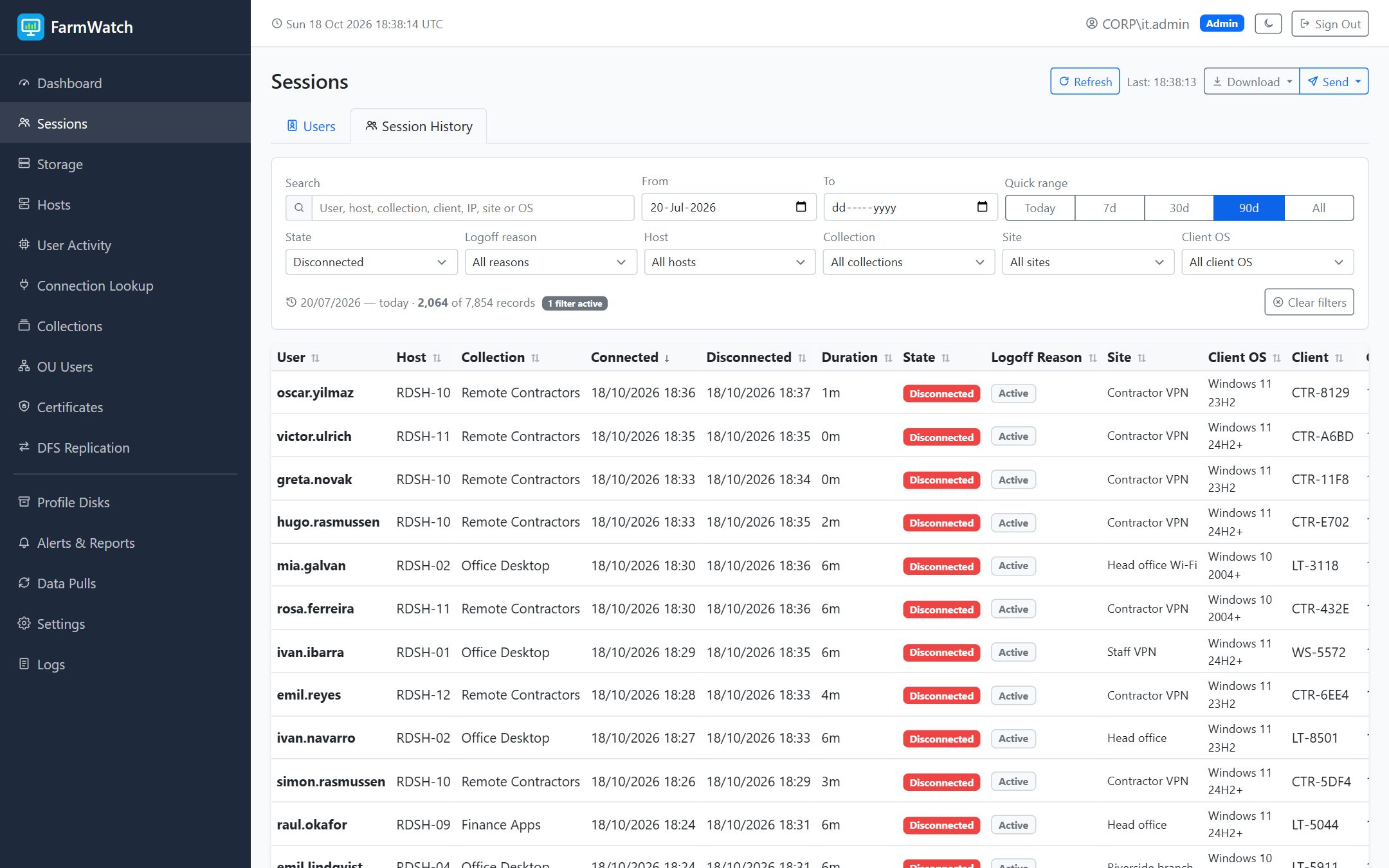
Task: Click the search magnifier icon
Action: [299, 208]
